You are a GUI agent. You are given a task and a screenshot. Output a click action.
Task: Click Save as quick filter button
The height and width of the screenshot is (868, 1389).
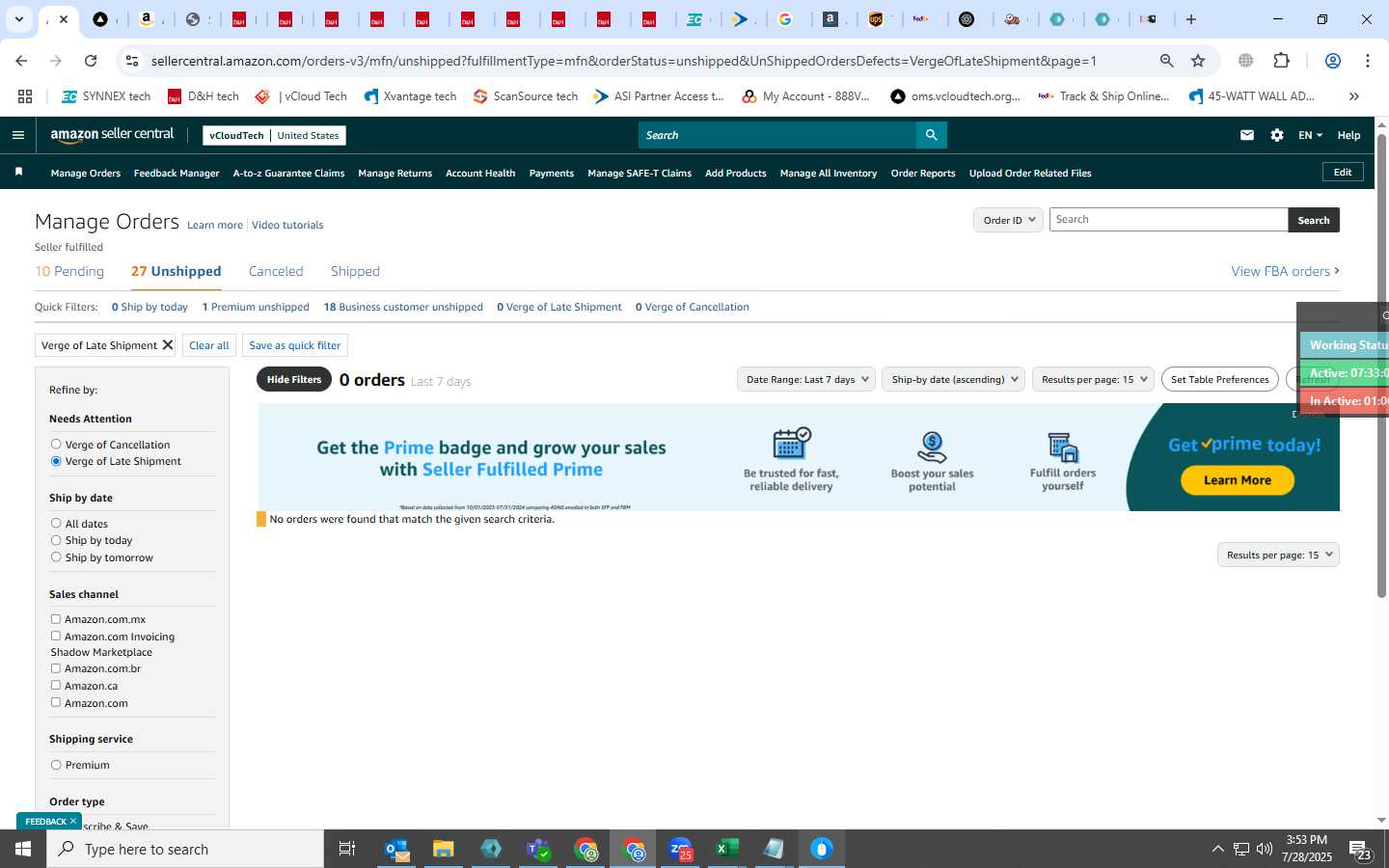point(295,345)
